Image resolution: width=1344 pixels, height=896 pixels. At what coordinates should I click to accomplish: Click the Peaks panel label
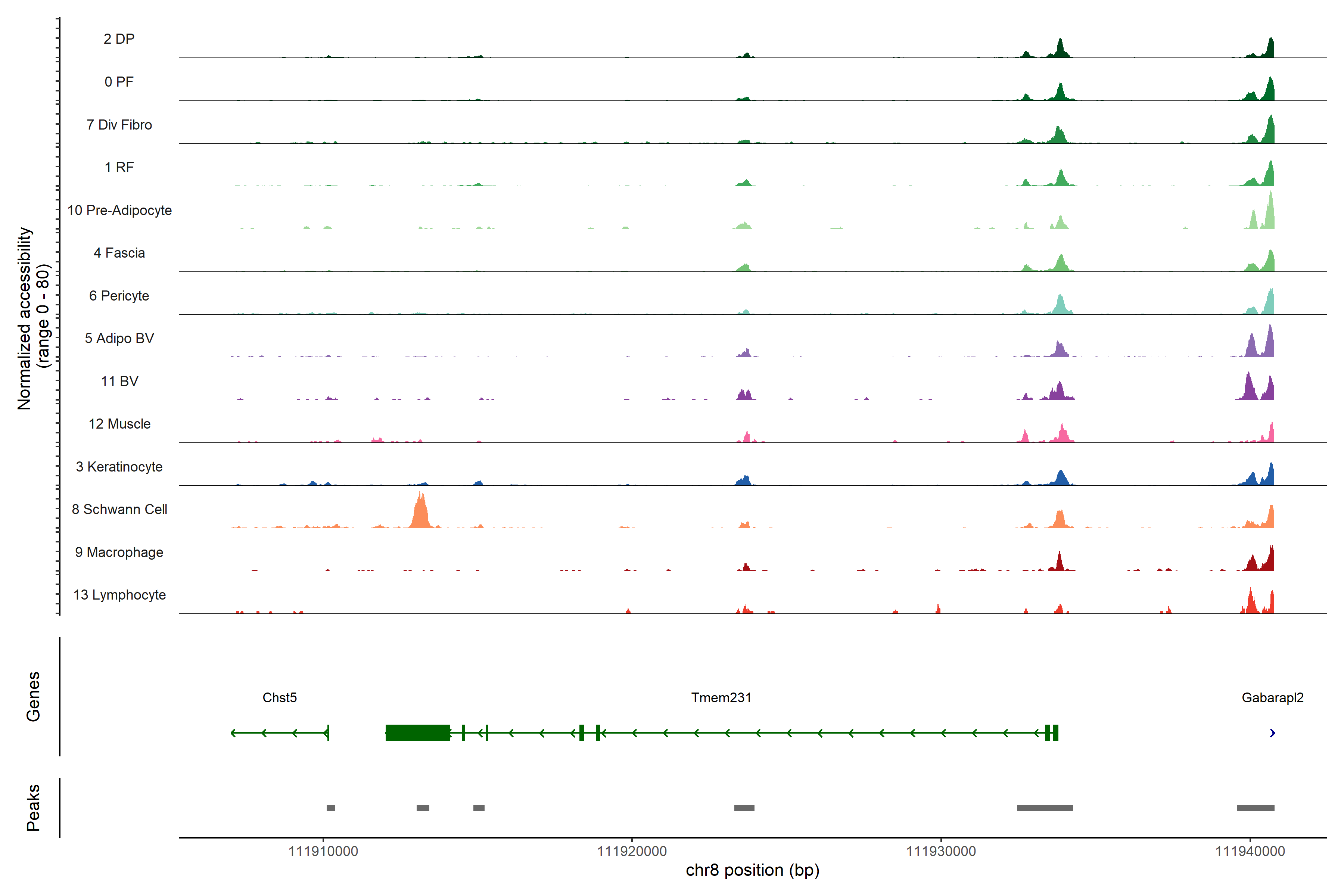pyautogui.click(x=33, y=808)
